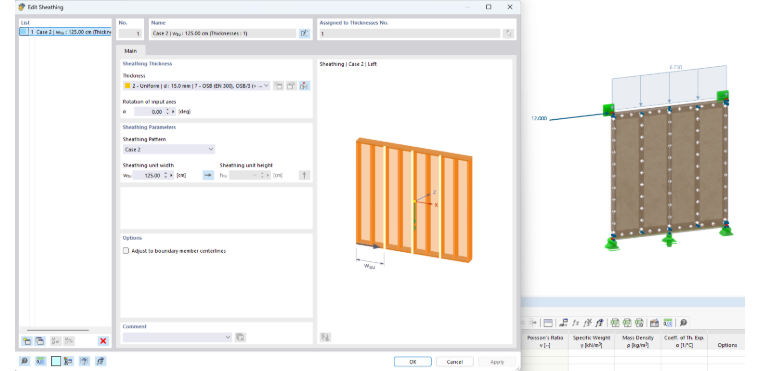Click the first green export-table icon in toolbar
Screen dimensions: 760x371
point(616,323)
